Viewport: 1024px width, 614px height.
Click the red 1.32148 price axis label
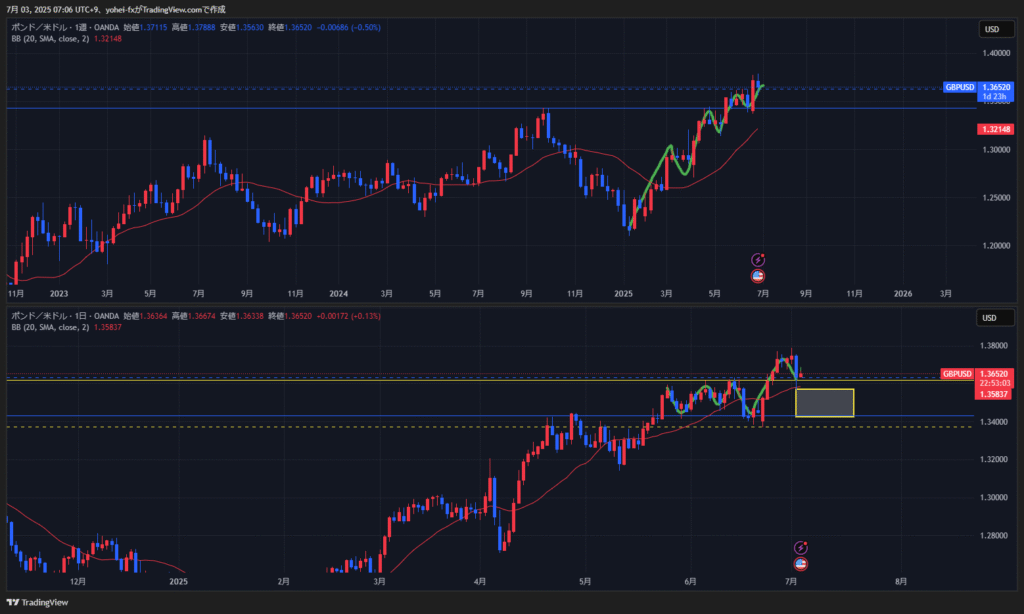995,129
